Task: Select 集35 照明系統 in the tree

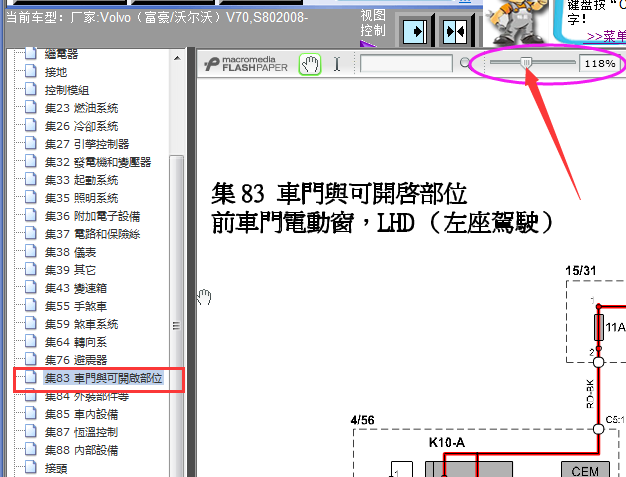Action: pyautogui.click(x=81, y=198)
